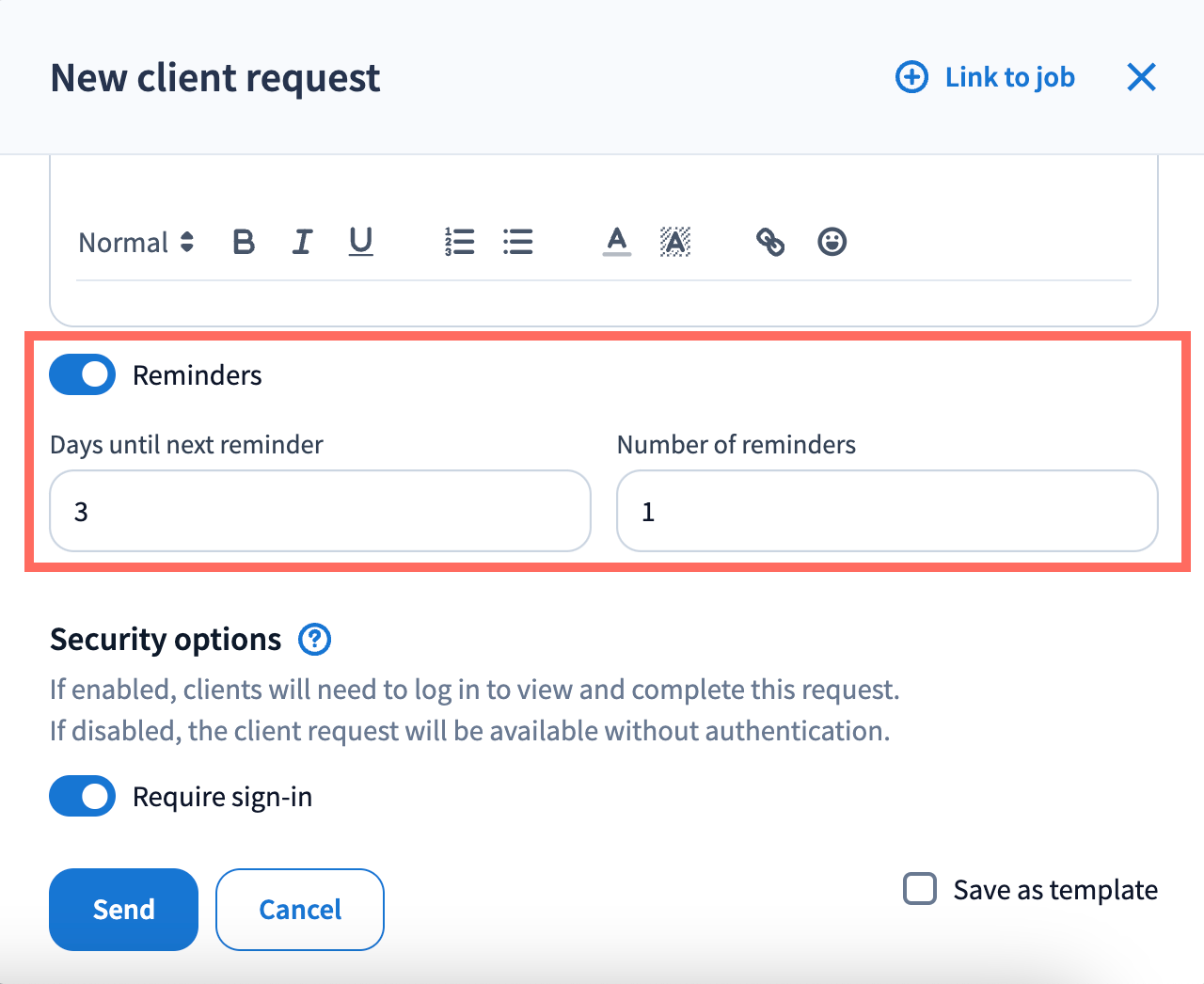The image size is (1204, 984).
Task: Open the Normal text style dropdown
Action: [136, 243]
